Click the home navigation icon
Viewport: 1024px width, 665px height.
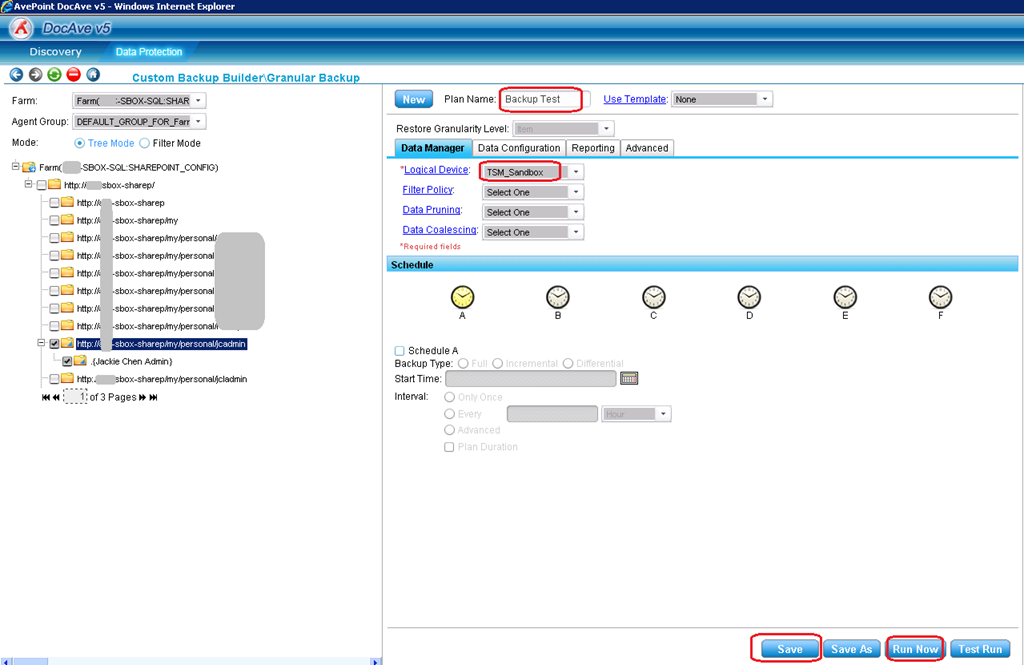point(93,75)
